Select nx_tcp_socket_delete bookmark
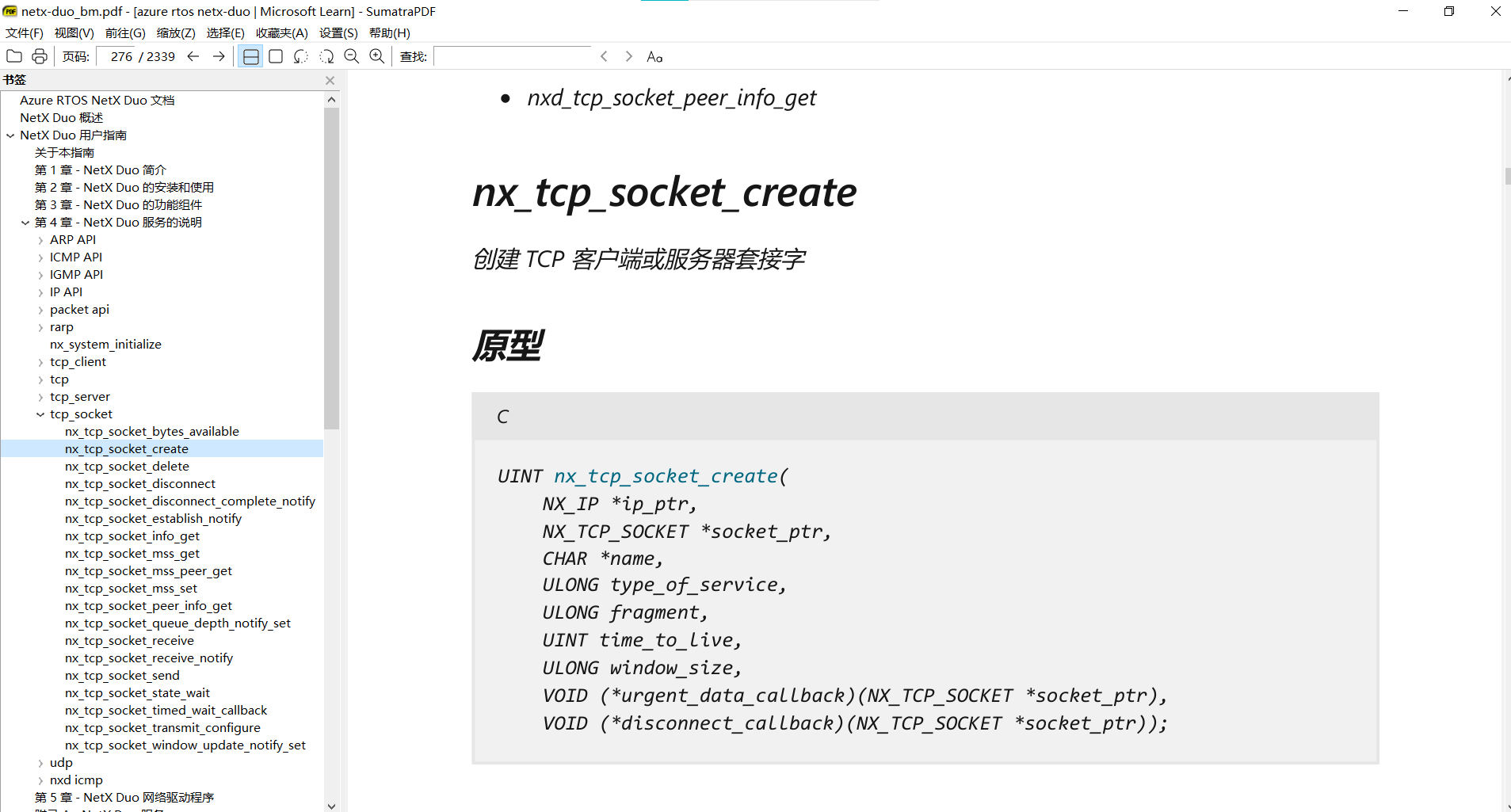Image resolution: width=1511 pixels, height=812 pixels. [127, 467]
